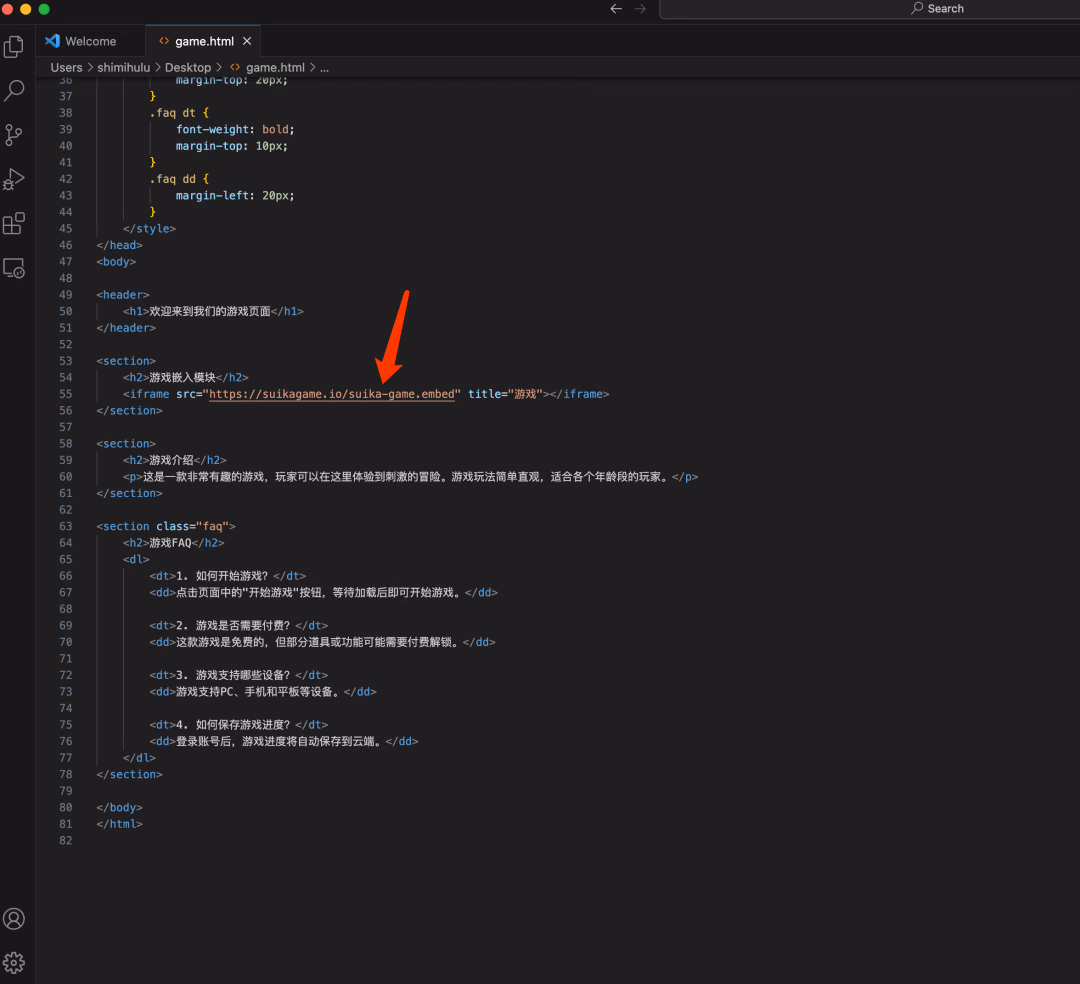Click the closing </body> tag
Viewport: 1080px width, 984px height.
coord(119,807)
